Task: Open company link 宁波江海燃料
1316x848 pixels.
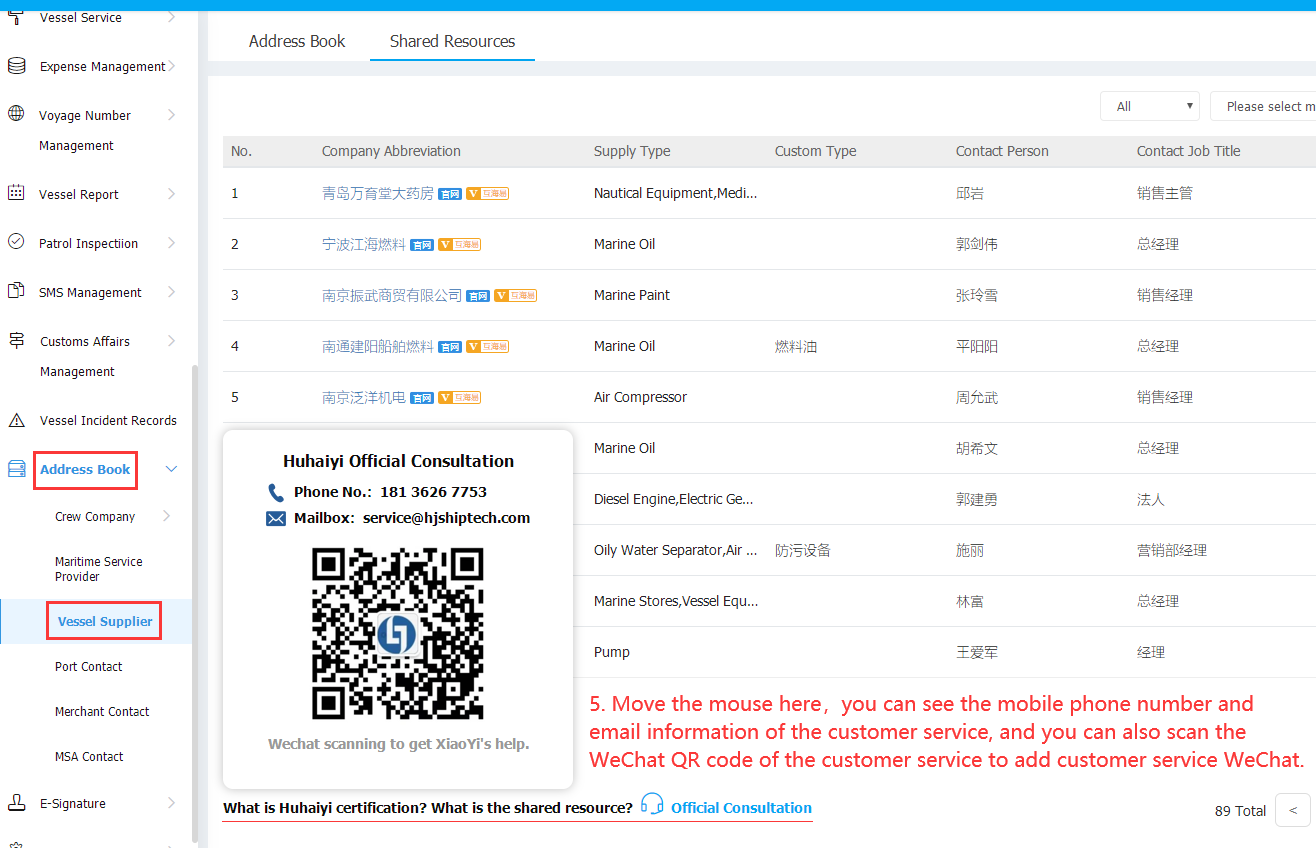Action: tap(364, 245)
